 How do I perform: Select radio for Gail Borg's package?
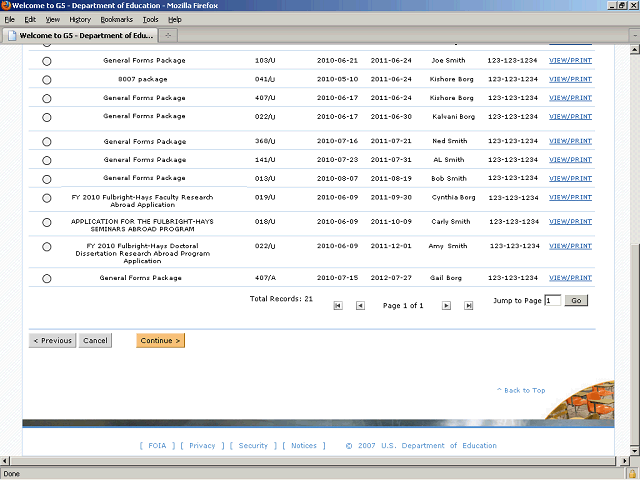pos(47,279)
